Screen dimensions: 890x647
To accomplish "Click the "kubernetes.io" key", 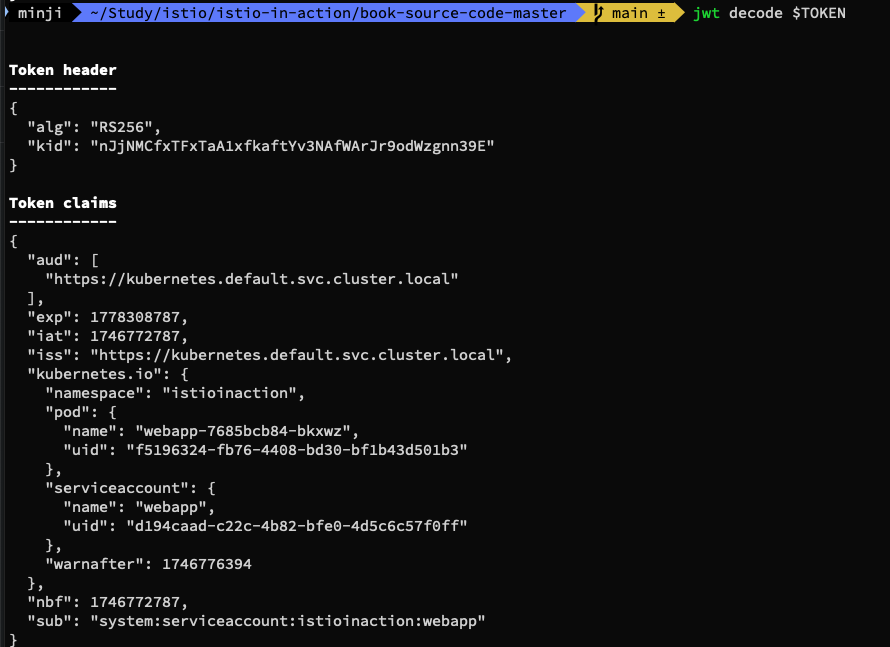I will [x=94, y=374].
